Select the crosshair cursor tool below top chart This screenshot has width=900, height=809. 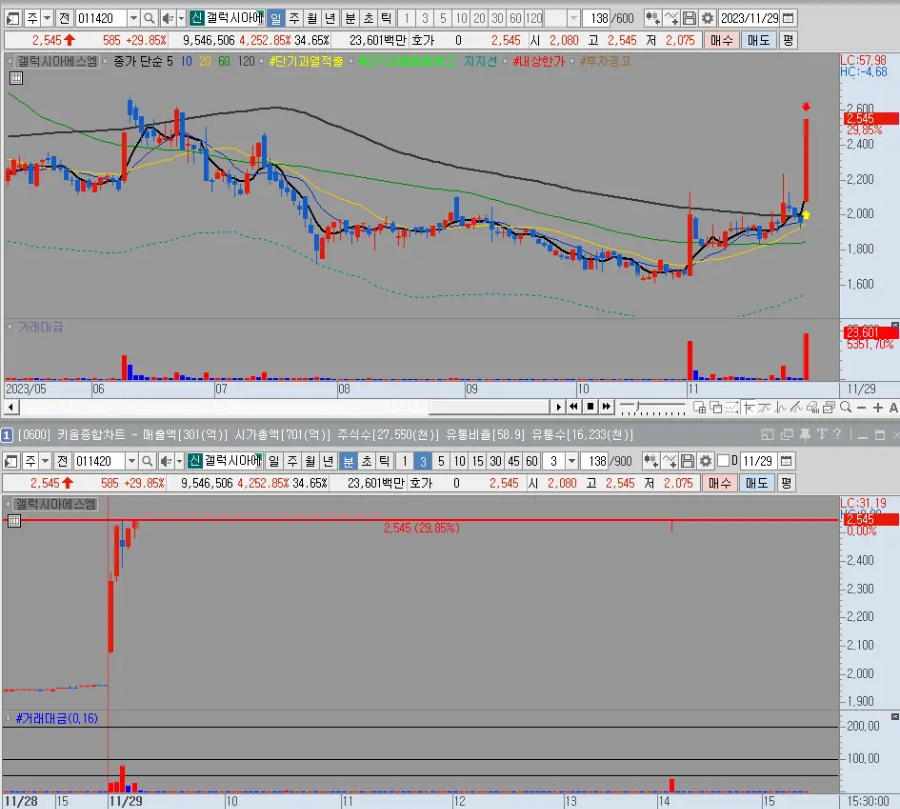[x=748, y=408]
